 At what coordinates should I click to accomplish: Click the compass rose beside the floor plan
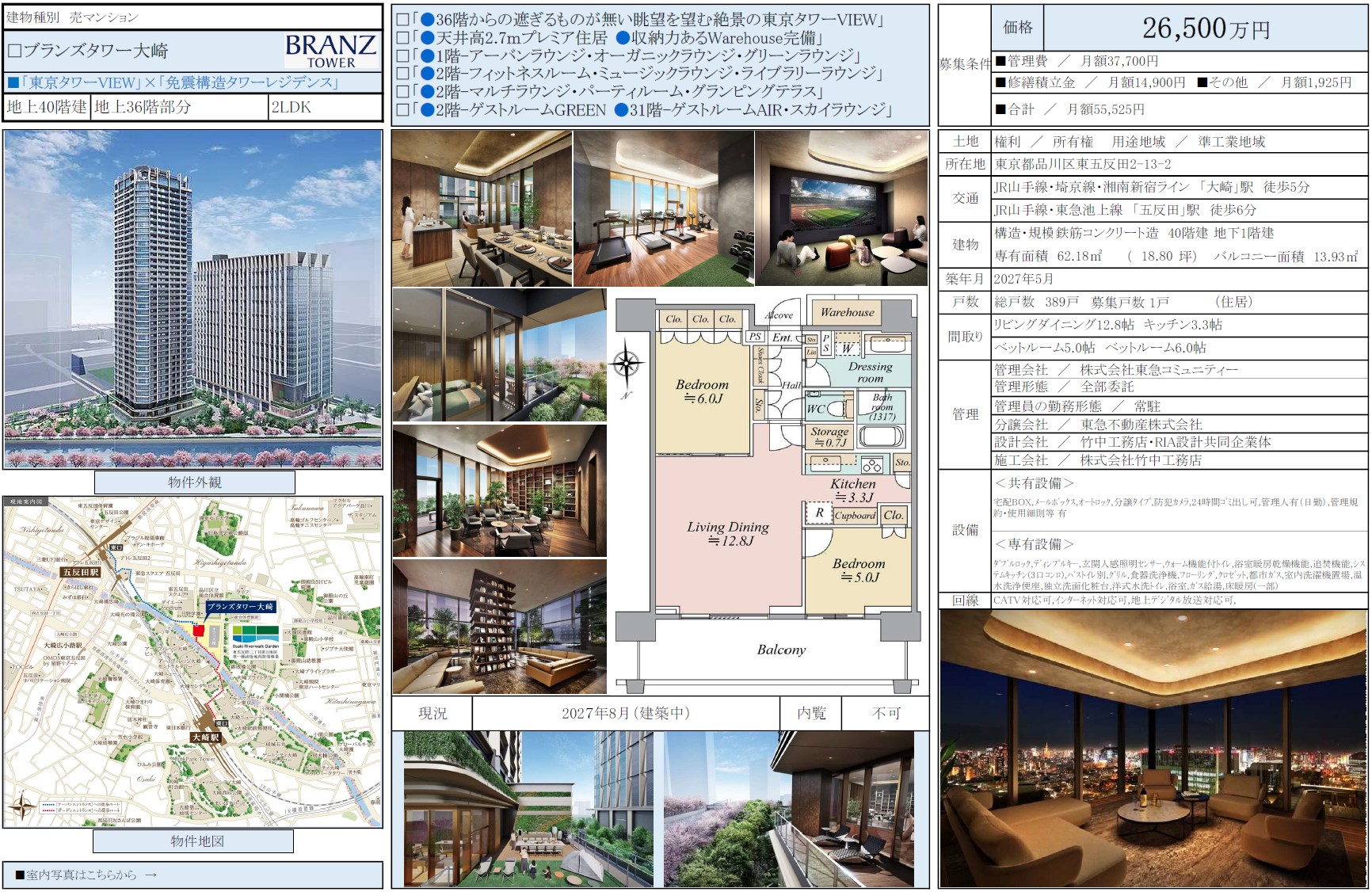pyautogui.click(x=627, y=365)
